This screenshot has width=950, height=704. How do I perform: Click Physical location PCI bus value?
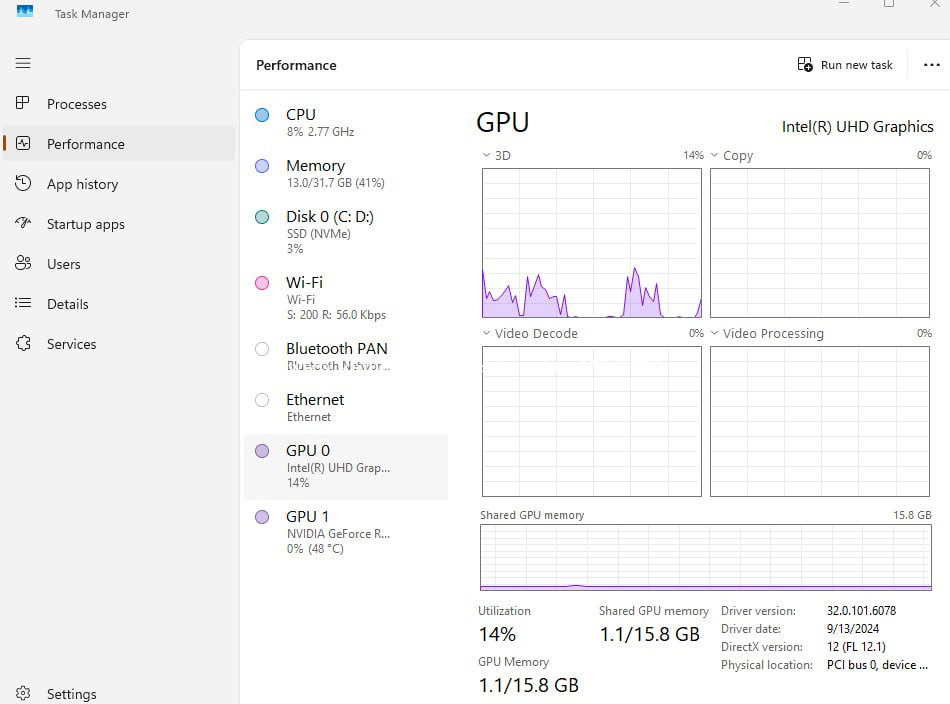[877, 665]
